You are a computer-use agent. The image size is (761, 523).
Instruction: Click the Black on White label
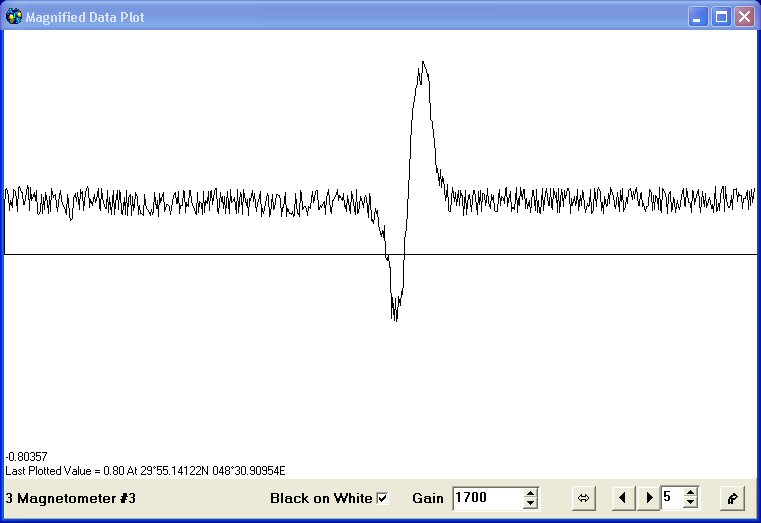click(x=321, y=498)
